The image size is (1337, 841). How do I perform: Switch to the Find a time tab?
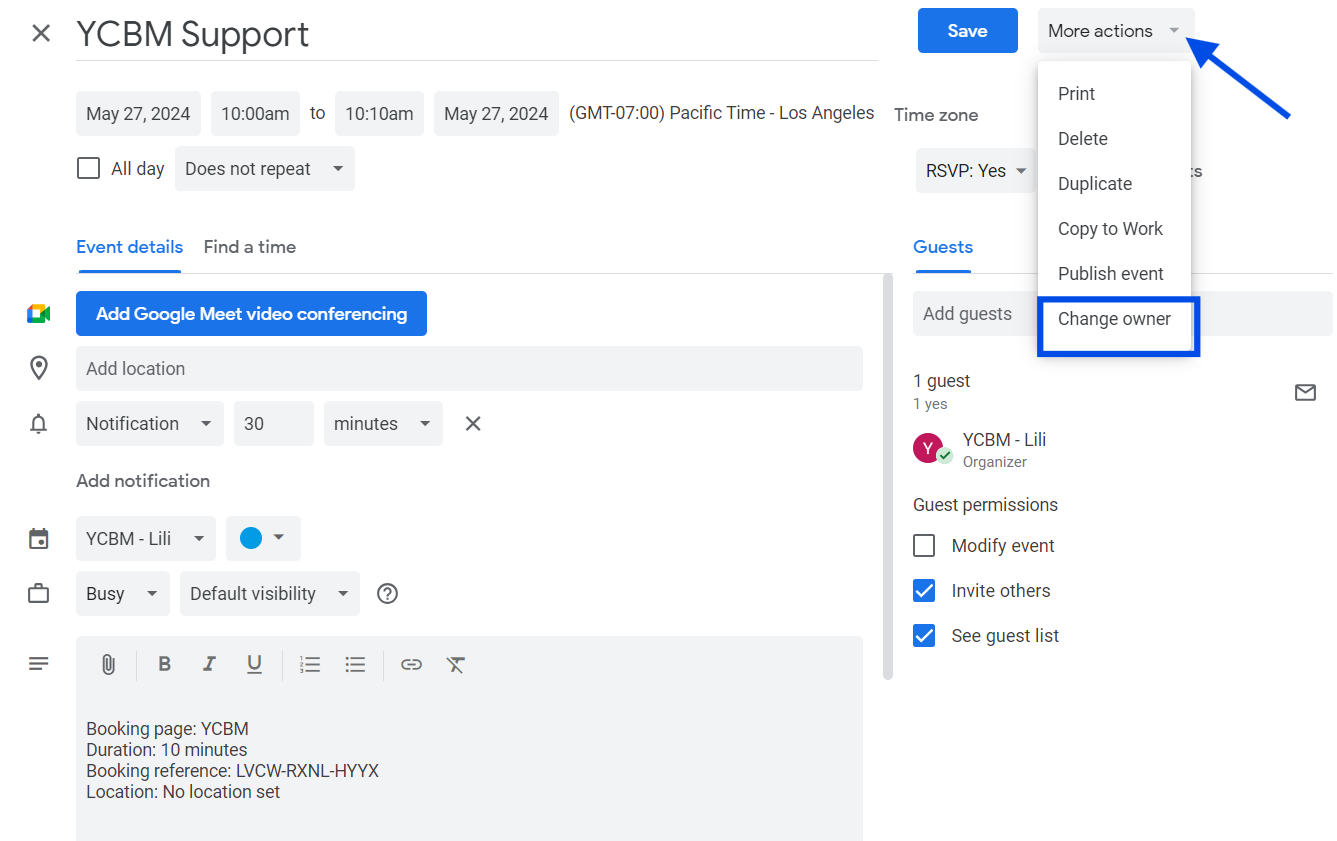(250, 247)
